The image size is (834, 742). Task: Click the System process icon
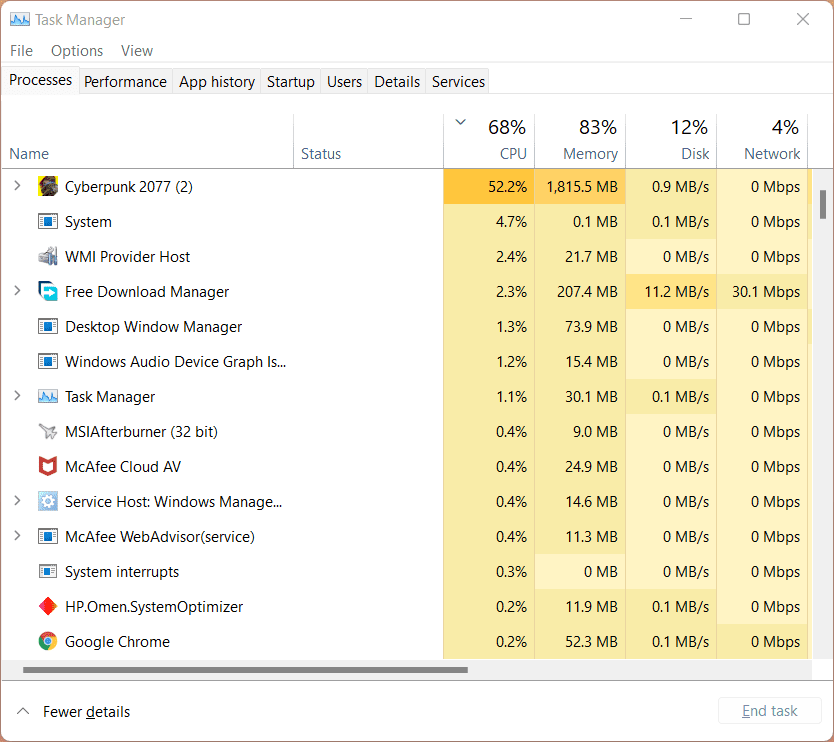(x=48, y=221)
